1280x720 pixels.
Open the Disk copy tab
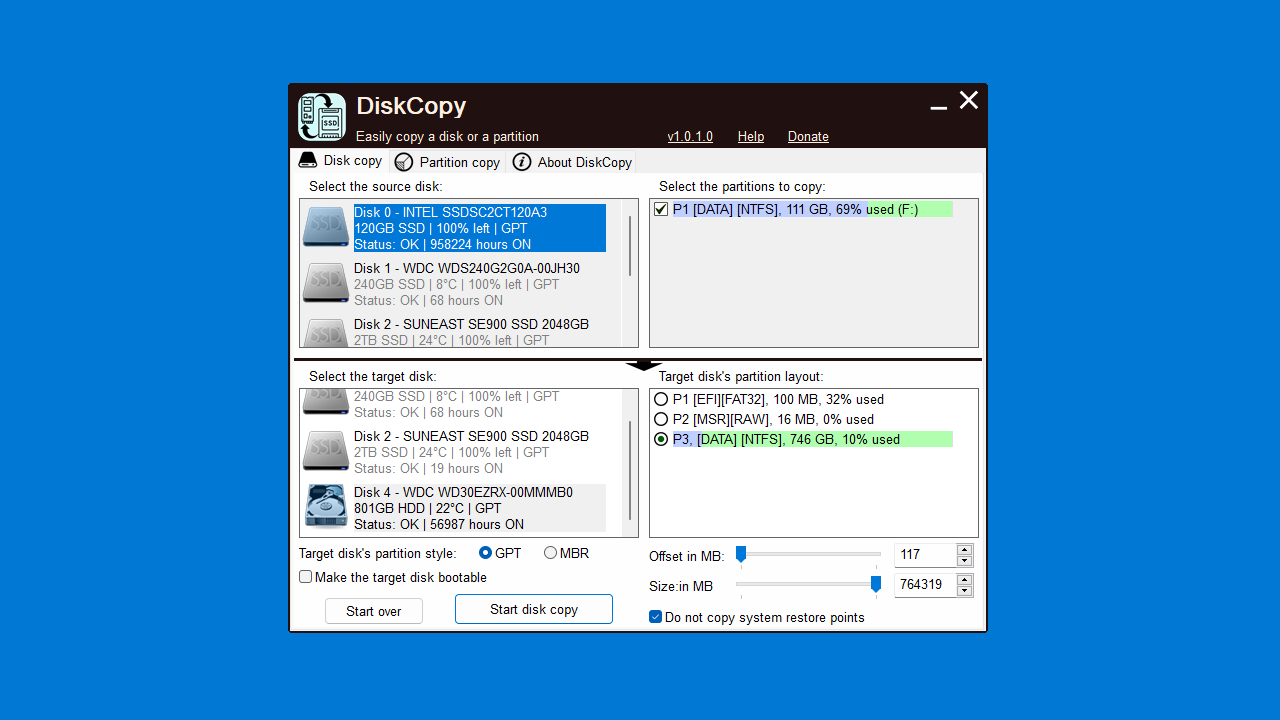click(341, 161)
